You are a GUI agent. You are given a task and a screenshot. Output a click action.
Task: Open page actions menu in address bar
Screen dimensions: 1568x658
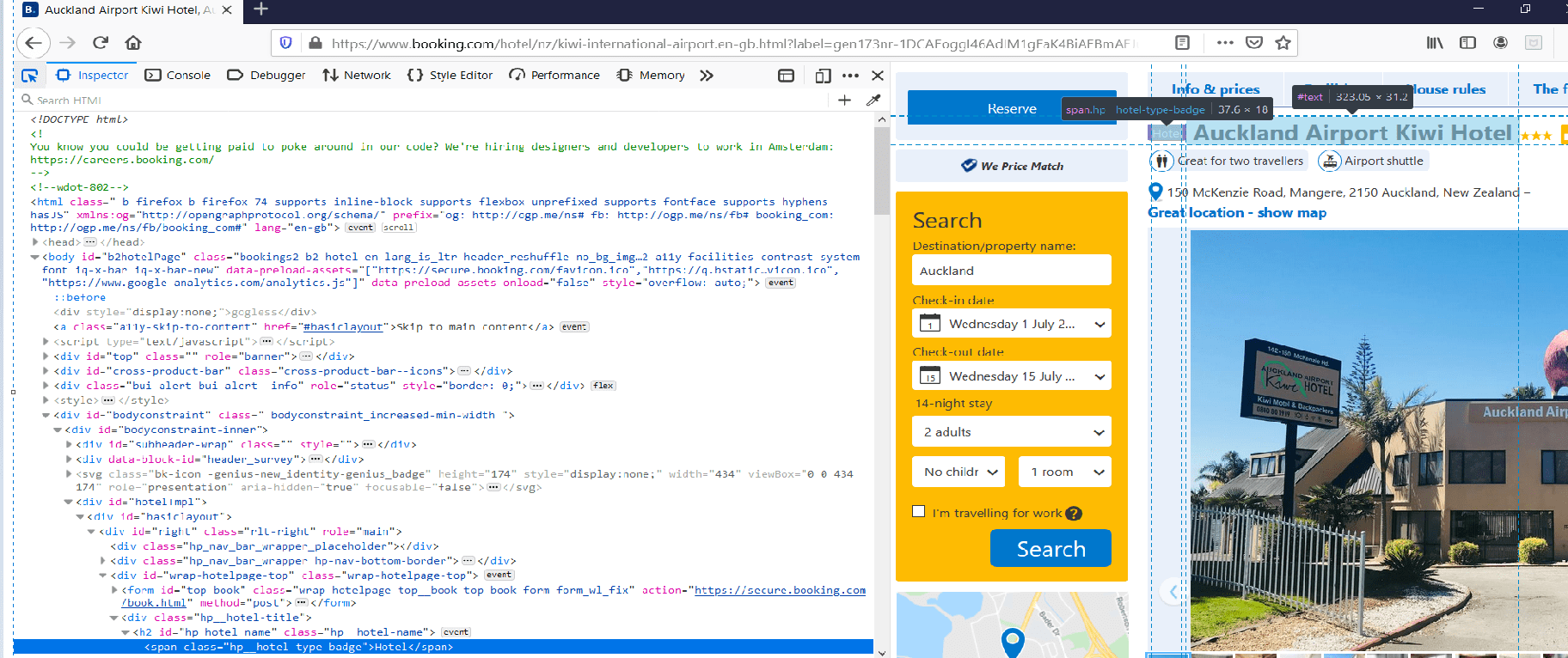point(1225,43)
